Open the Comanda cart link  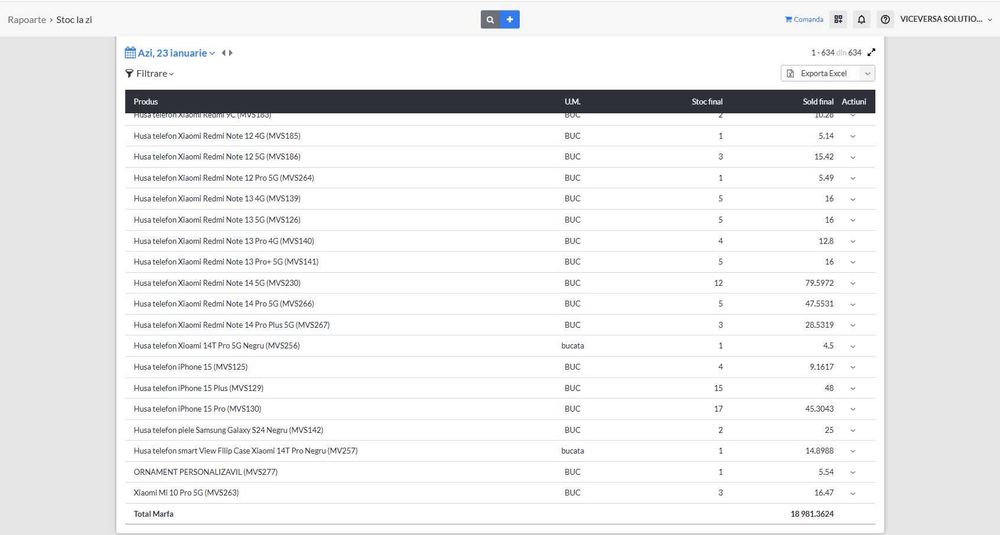[804, 20]
